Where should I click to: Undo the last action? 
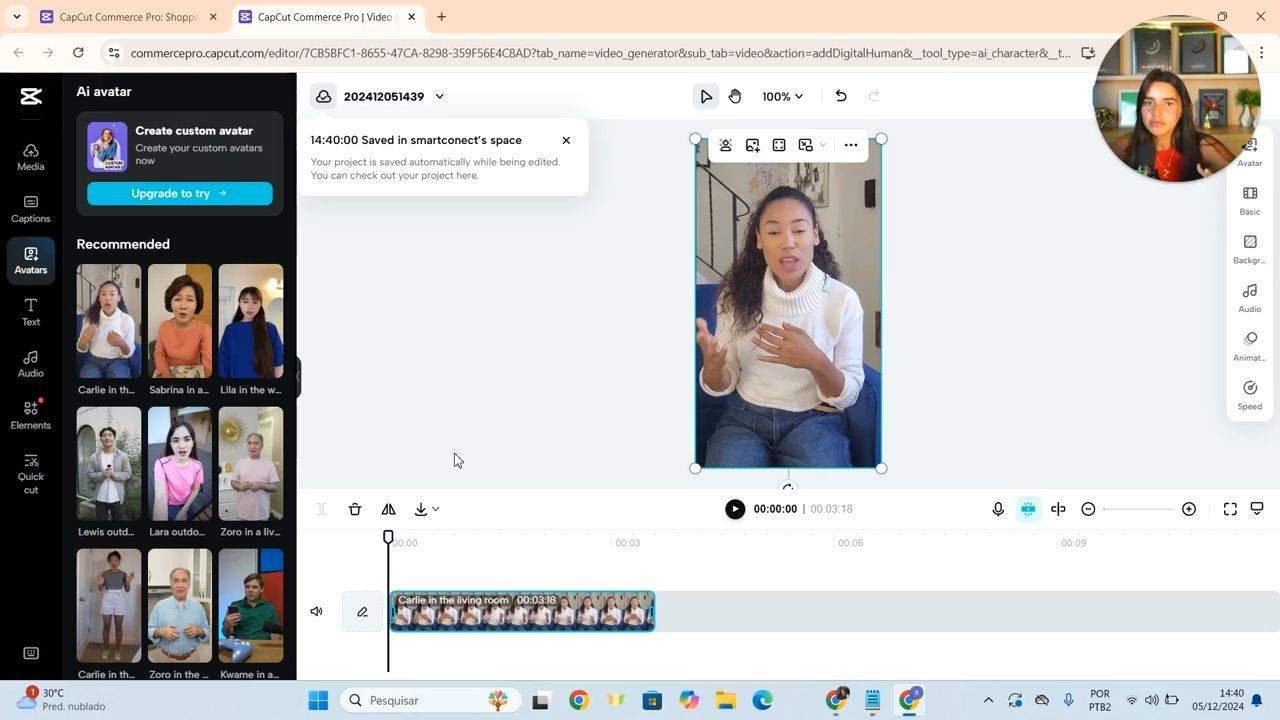pos(841,96)
